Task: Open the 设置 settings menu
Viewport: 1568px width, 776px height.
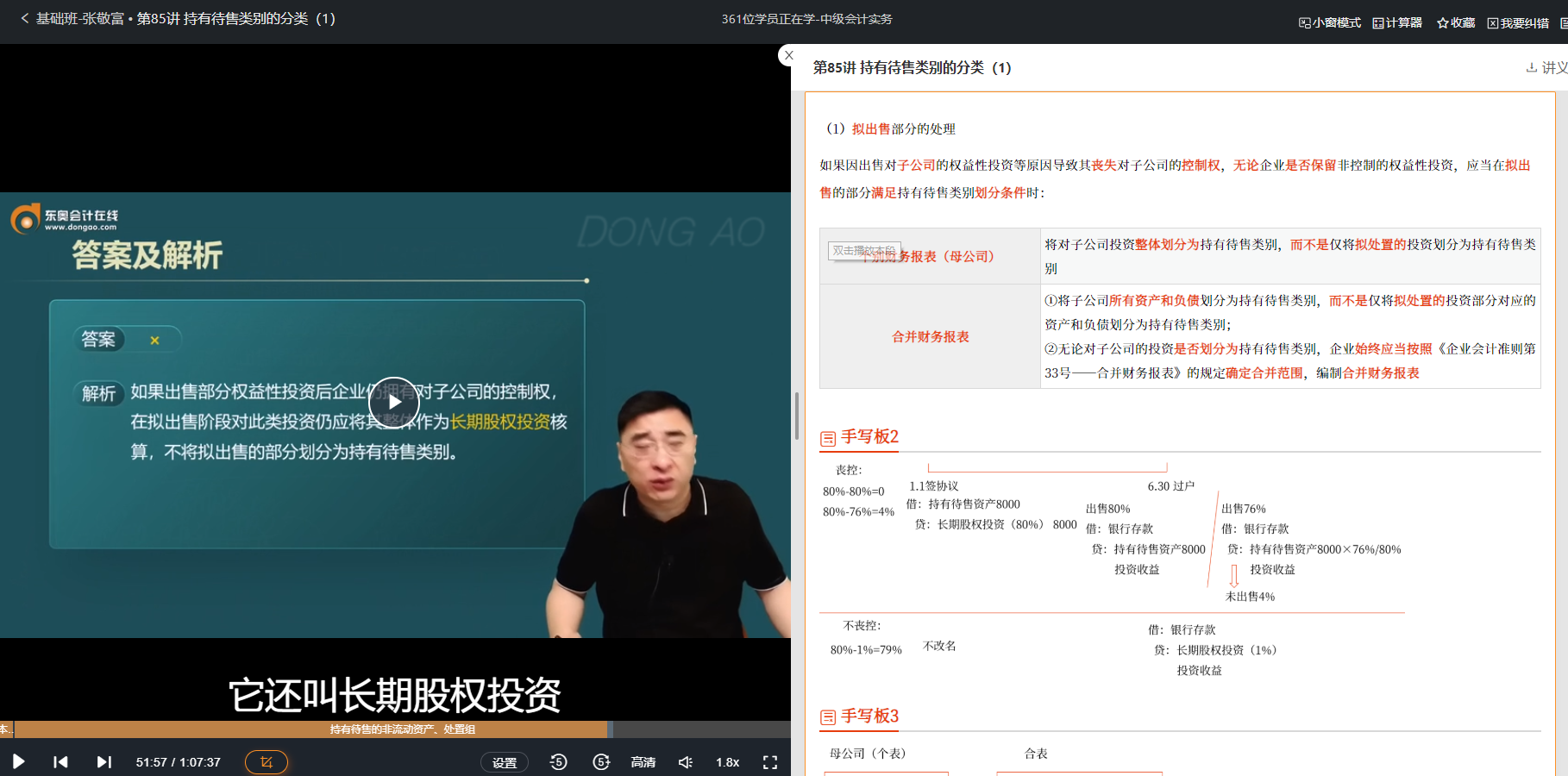Action: (505, 761)
